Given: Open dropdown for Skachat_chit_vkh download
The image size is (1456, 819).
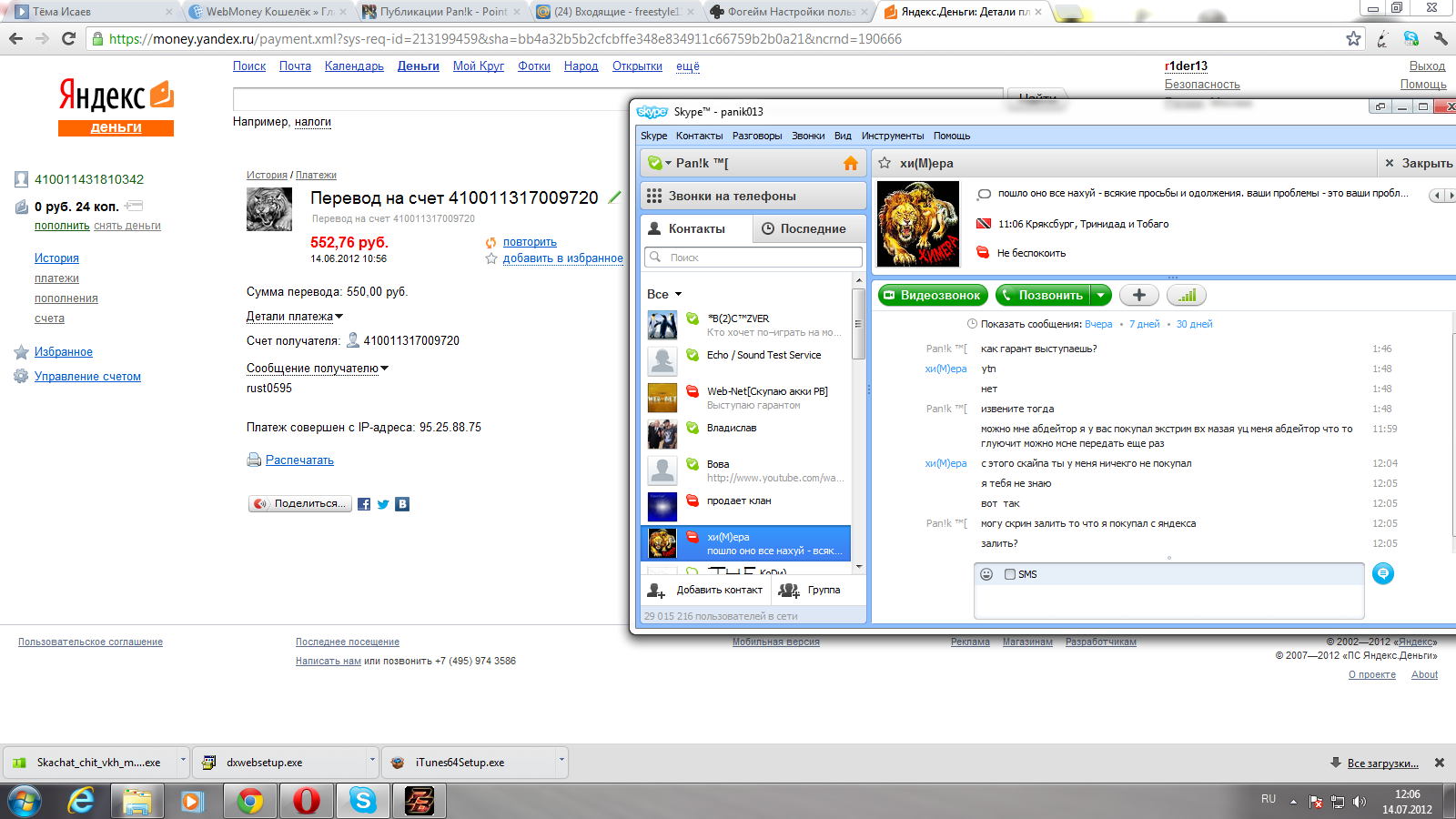Looking at the screenshot, I should pos(183,762).
